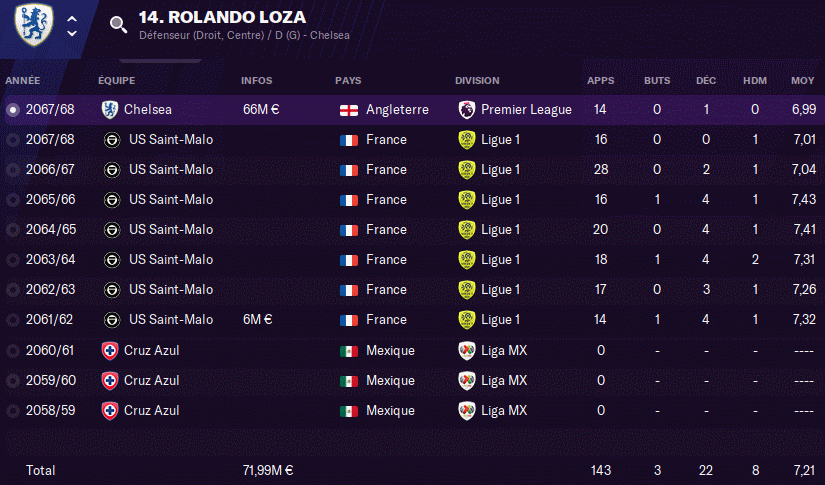The height and width of the screenshot is (485, 825).
Task: Click Liga MX logo in 2058/59 row
Action: click(x=467, y=411)
